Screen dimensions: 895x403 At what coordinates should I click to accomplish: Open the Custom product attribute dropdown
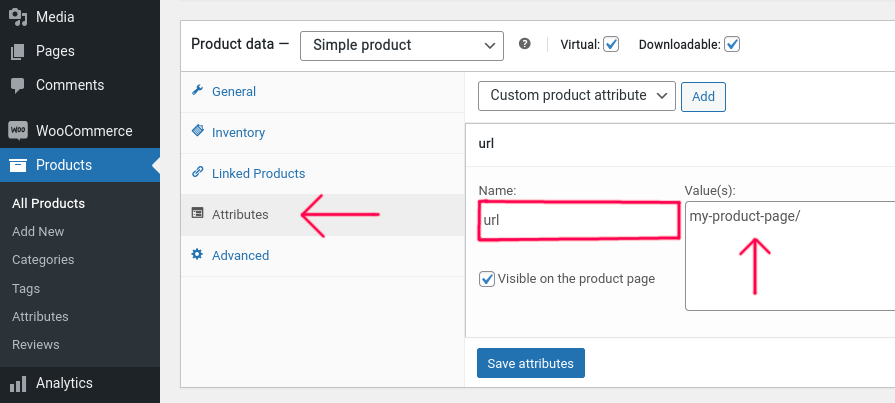pos(576,96)
